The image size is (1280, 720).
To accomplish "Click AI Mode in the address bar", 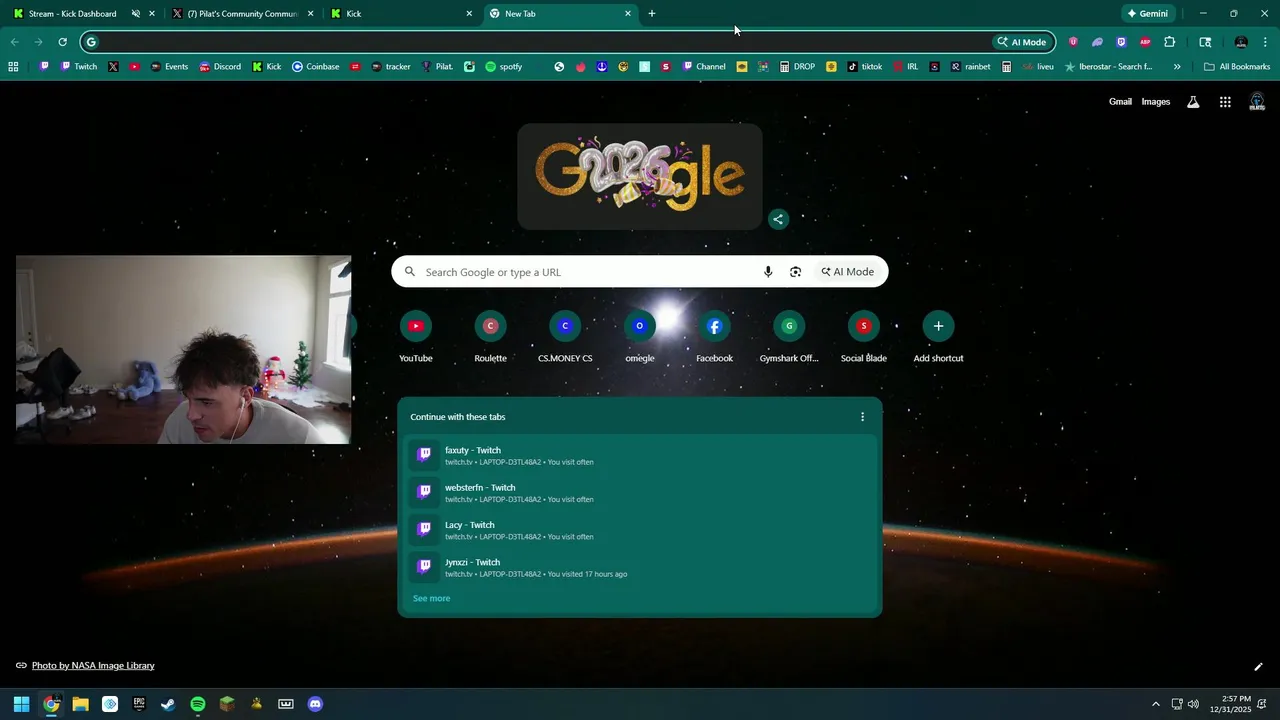I will pos(1022,42).
